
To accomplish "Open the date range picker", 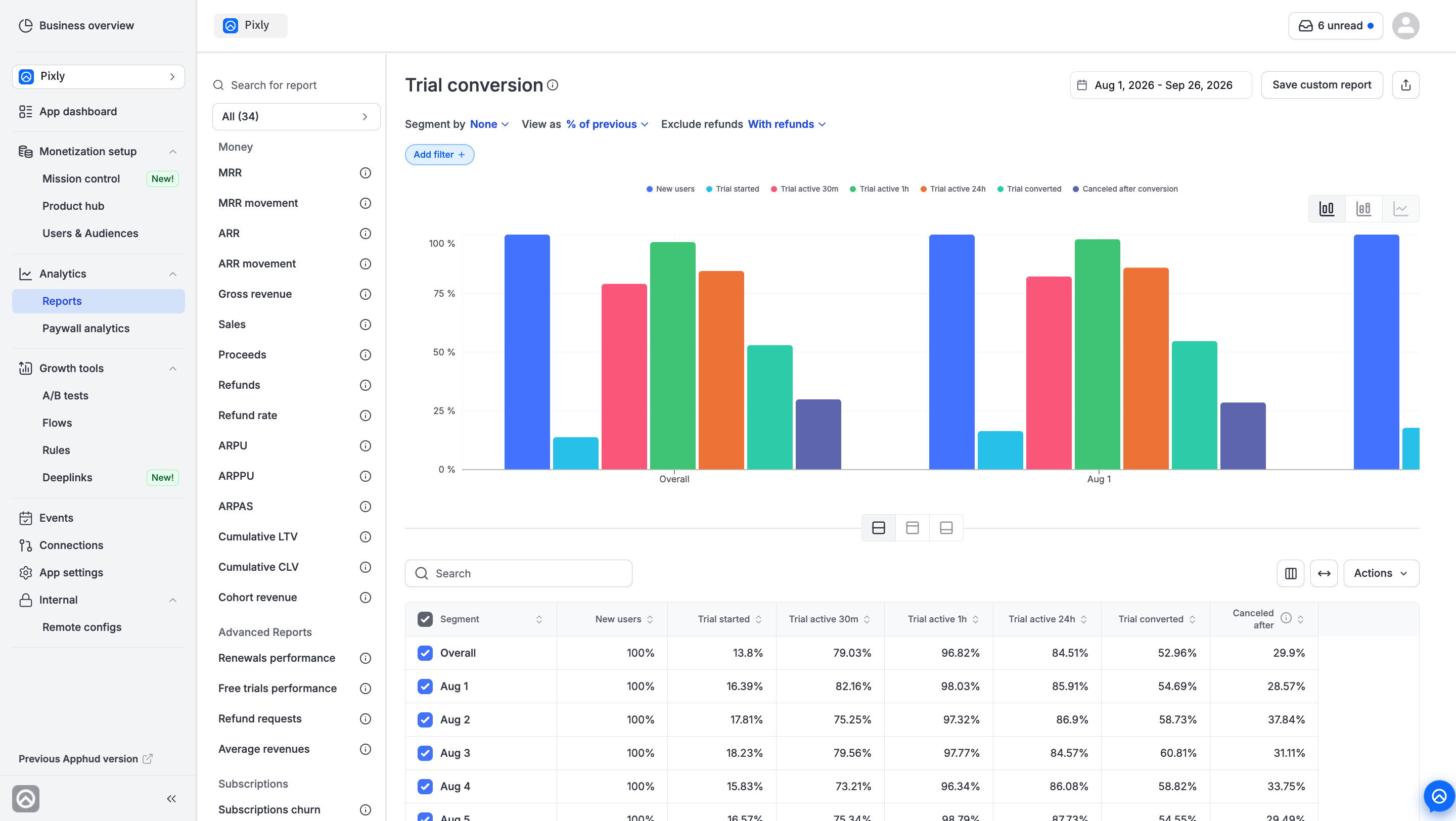I will (1160, 85).
